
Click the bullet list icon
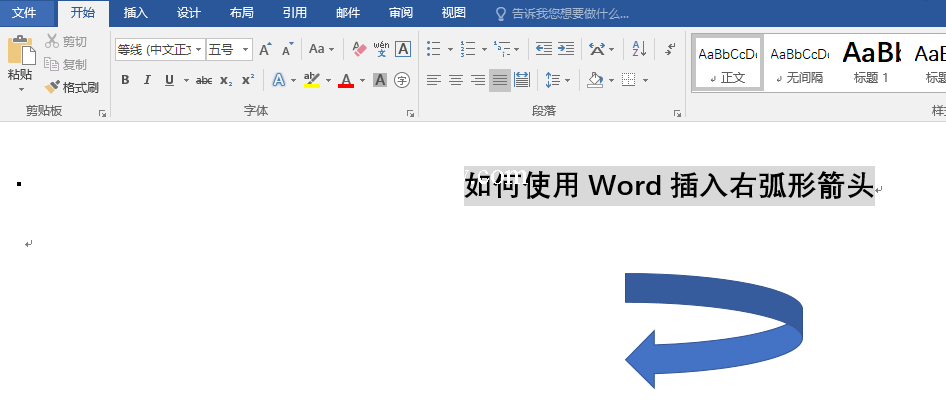(433, 49)
